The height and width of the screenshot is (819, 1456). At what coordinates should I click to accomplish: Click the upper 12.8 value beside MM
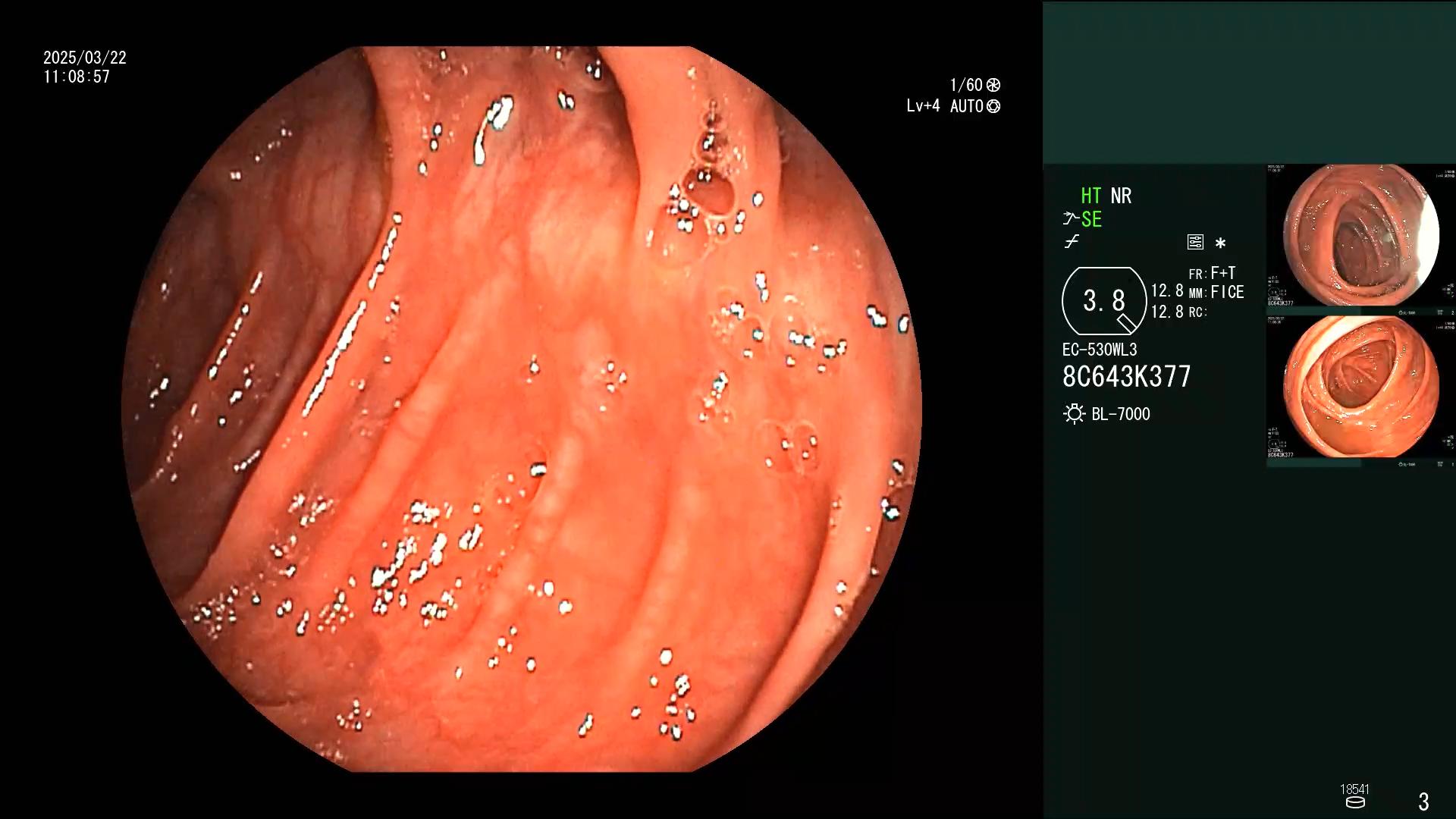coord(1167,291)
